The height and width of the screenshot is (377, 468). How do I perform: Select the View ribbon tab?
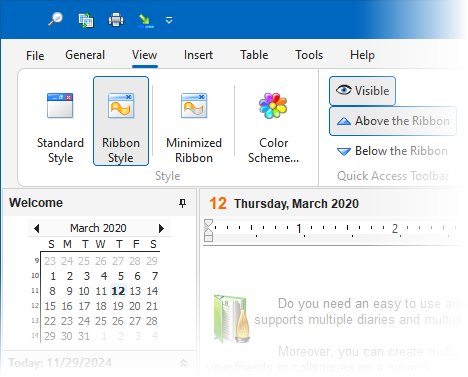click(144, 55)
